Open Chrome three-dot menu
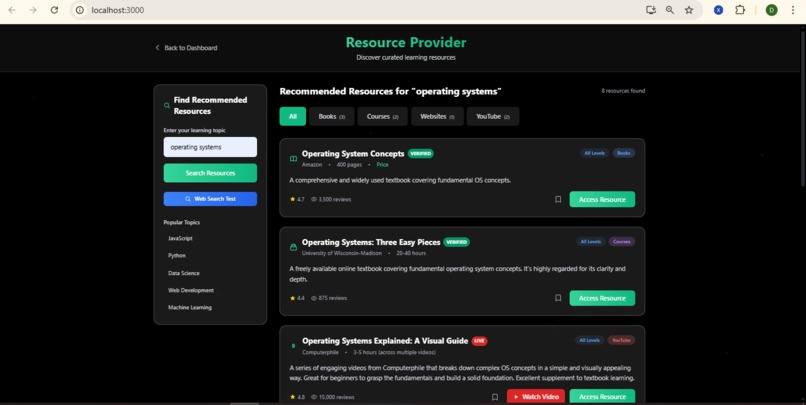806x405 pixels. click(x=793, y=10)
